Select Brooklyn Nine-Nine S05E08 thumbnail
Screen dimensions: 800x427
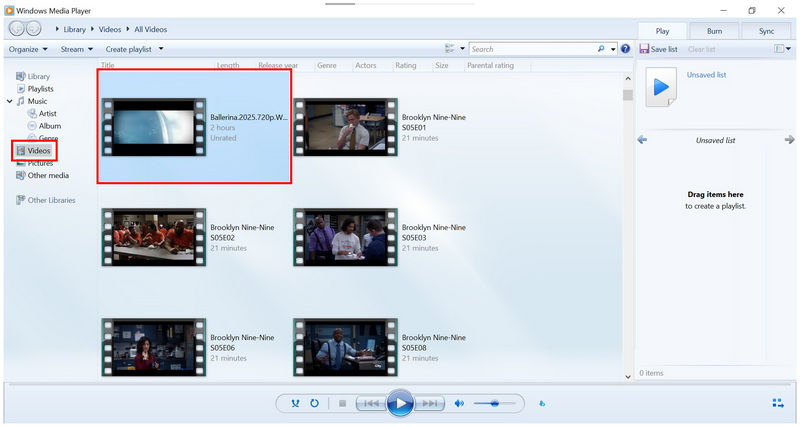pos(345,347)
